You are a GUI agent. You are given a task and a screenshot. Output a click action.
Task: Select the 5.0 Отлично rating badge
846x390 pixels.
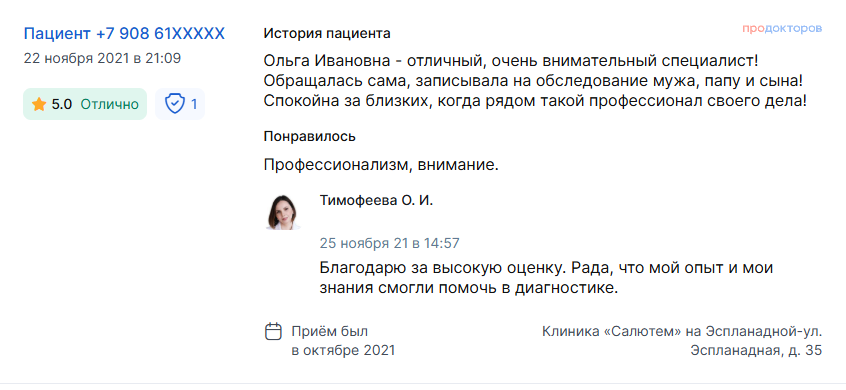85,104
